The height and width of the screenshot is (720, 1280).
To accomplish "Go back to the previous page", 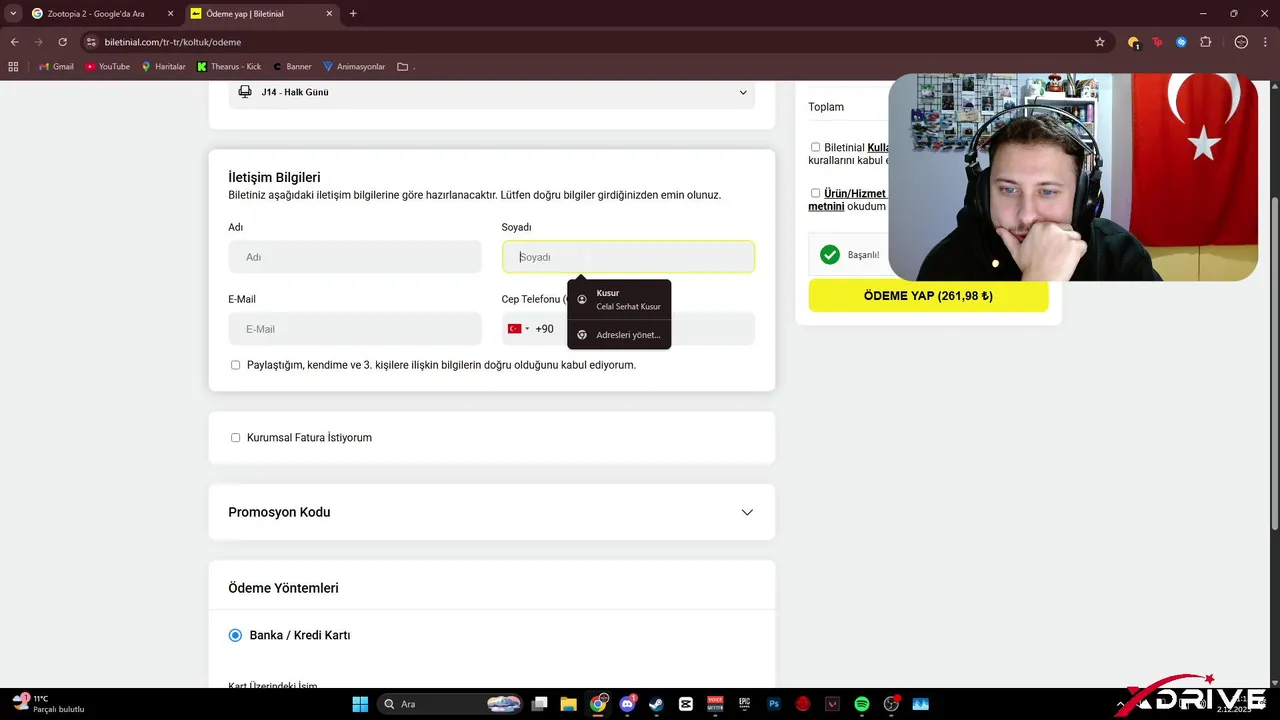I will (x=14, y=42).
